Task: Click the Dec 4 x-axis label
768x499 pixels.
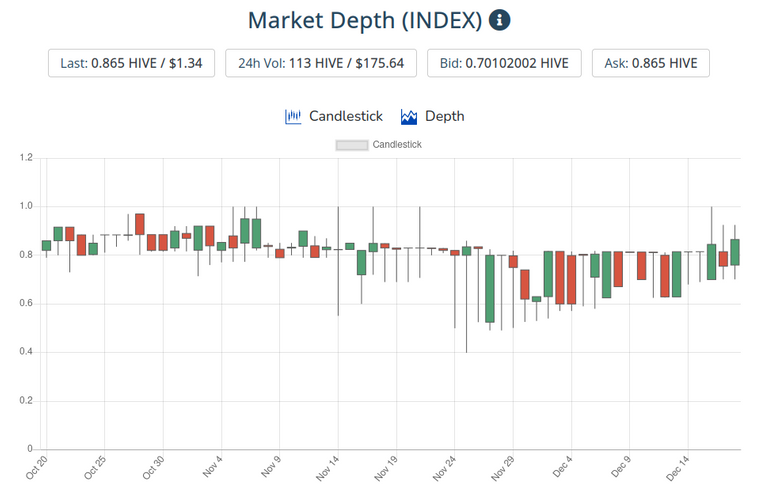Action: pos(563,467)
